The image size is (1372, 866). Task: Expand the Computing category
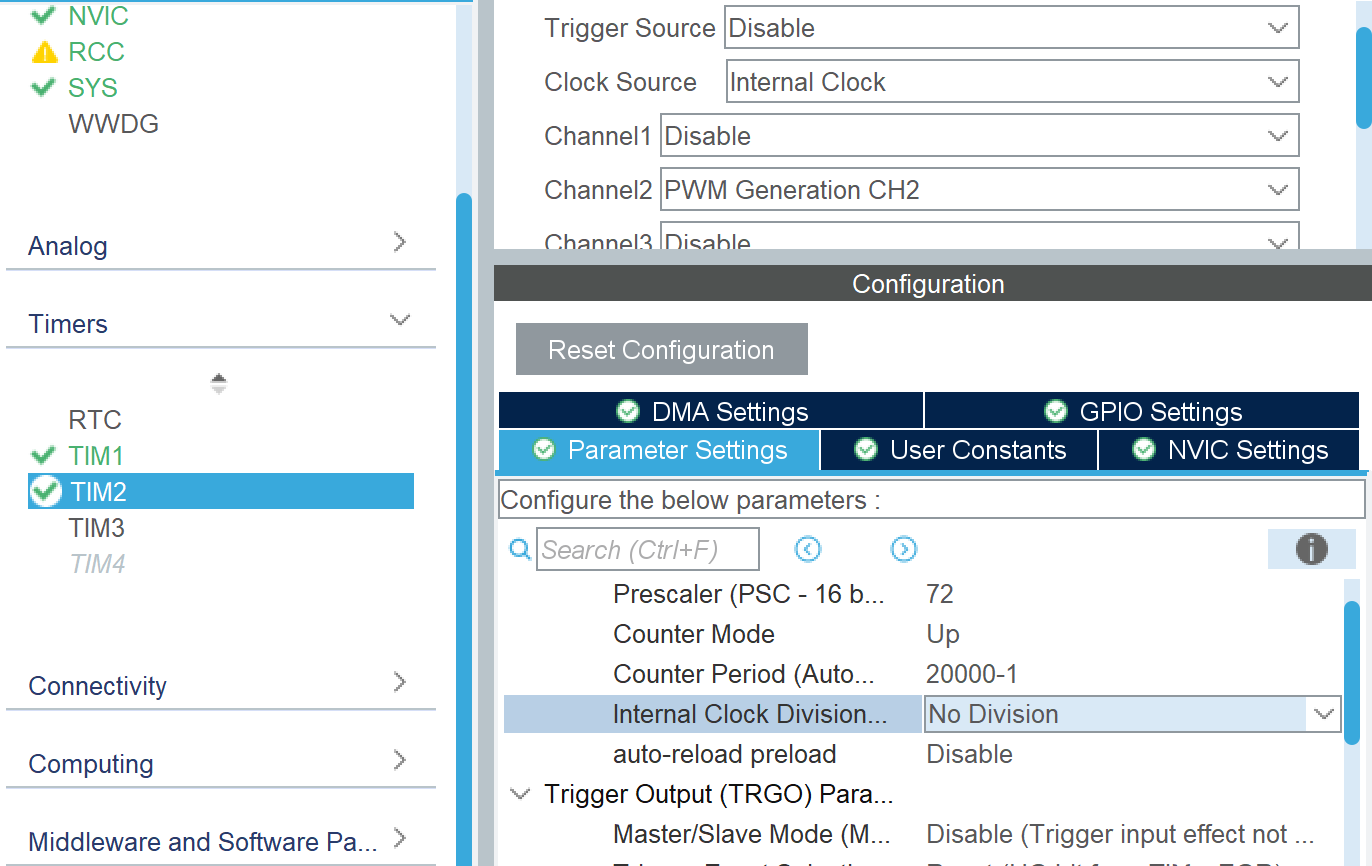click(400, 760)
